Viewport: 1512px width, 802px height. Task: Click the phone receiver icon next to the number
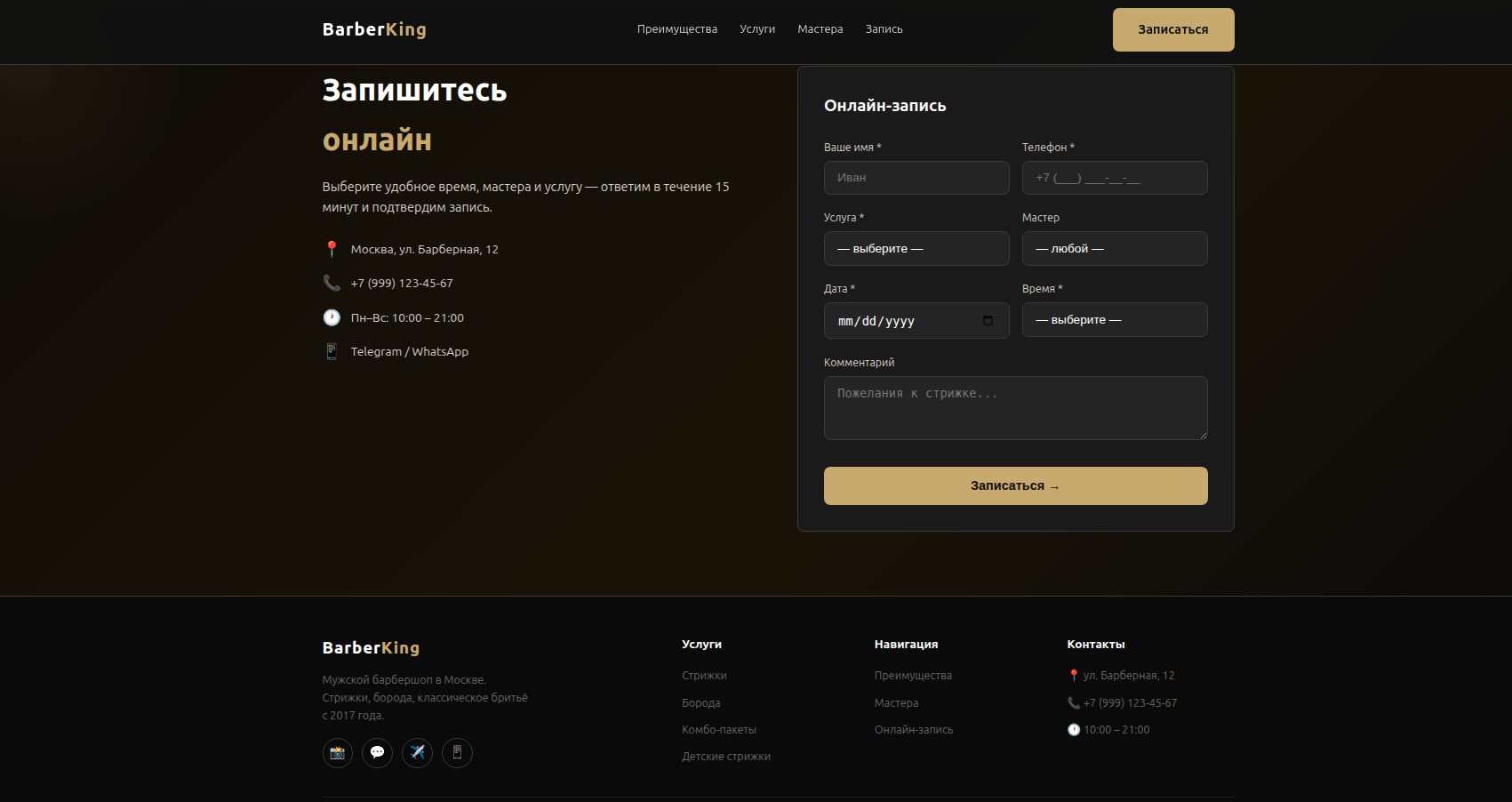pos(332,283)
